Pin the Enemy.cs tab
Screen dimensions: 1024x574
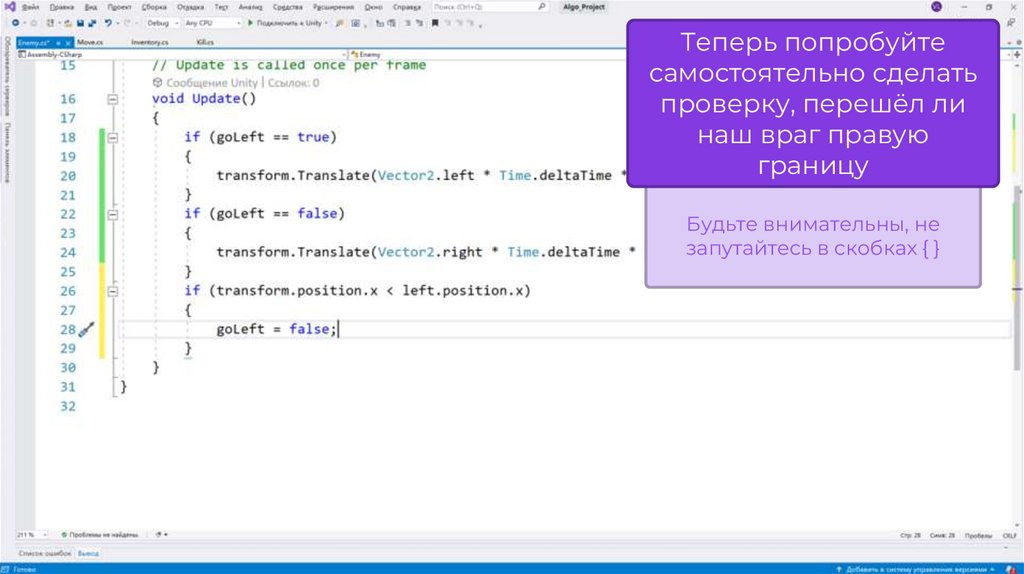click(58, 42)
